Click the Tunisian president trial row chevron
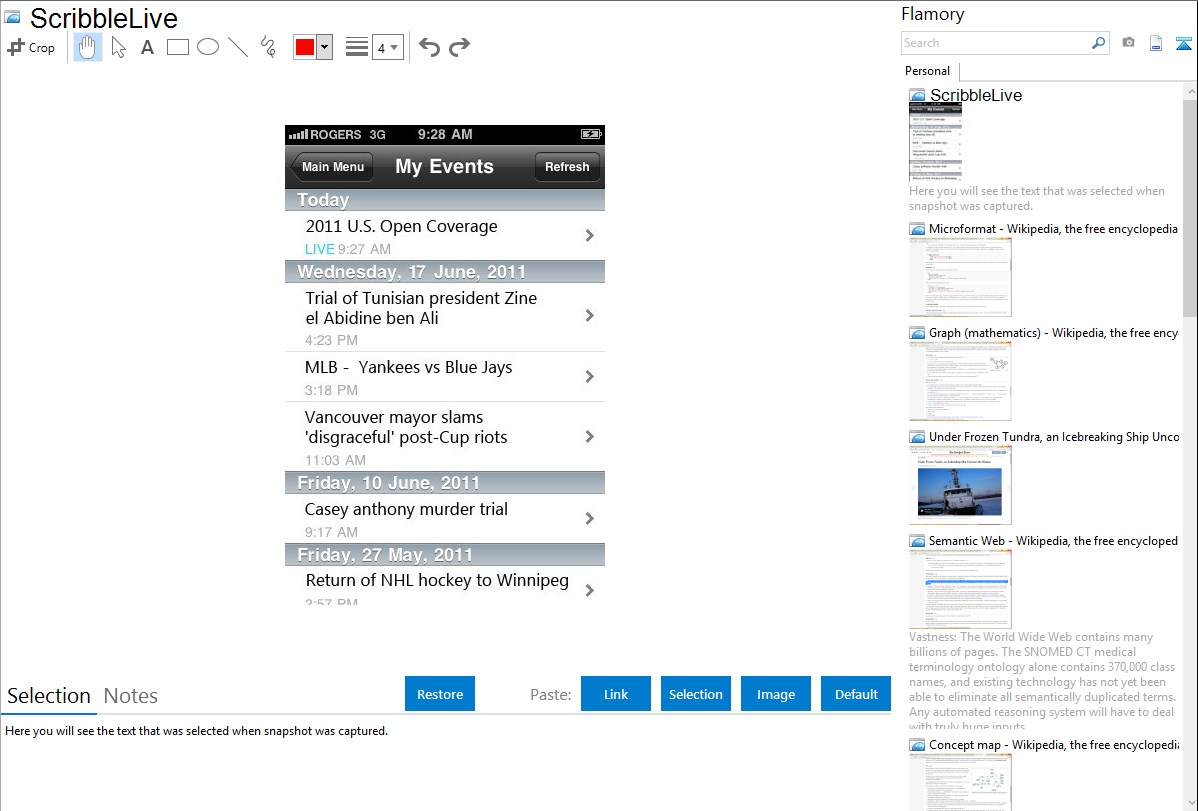1198x811 pixels. [x=589, y=316]
